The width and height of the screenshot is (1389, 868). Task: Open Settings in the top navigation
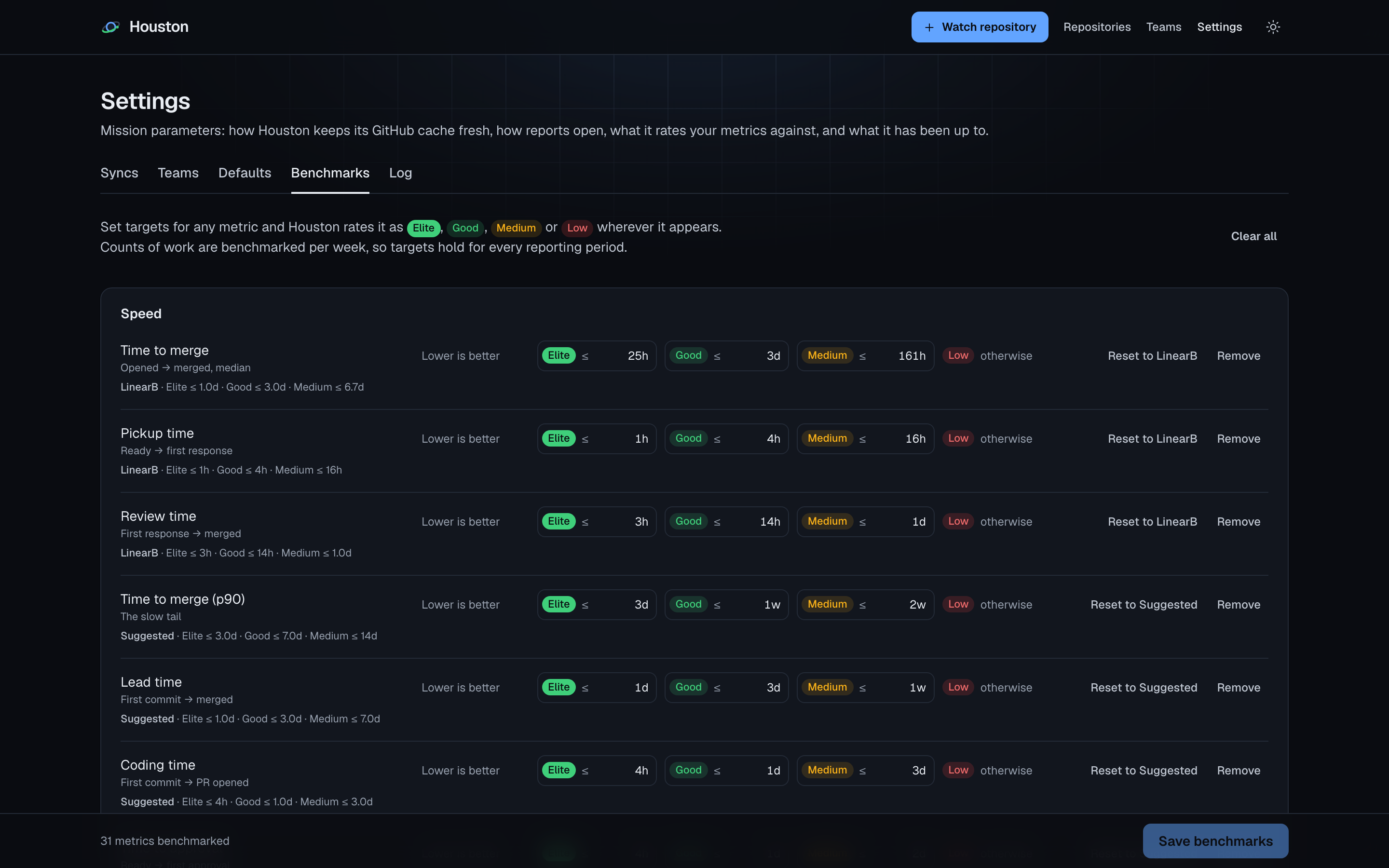tap(1219, 27)
